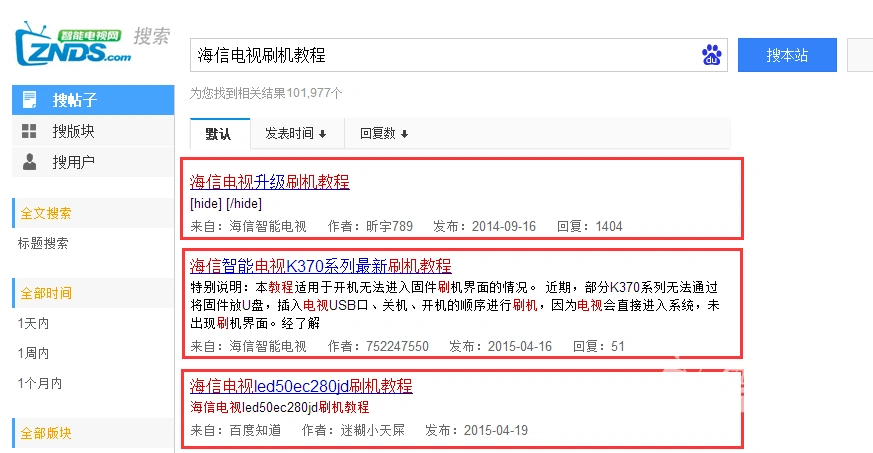This screenshot has height=453, width=873.
Task: Choose the 标题搜索 filter
Action: click(43, 243)
